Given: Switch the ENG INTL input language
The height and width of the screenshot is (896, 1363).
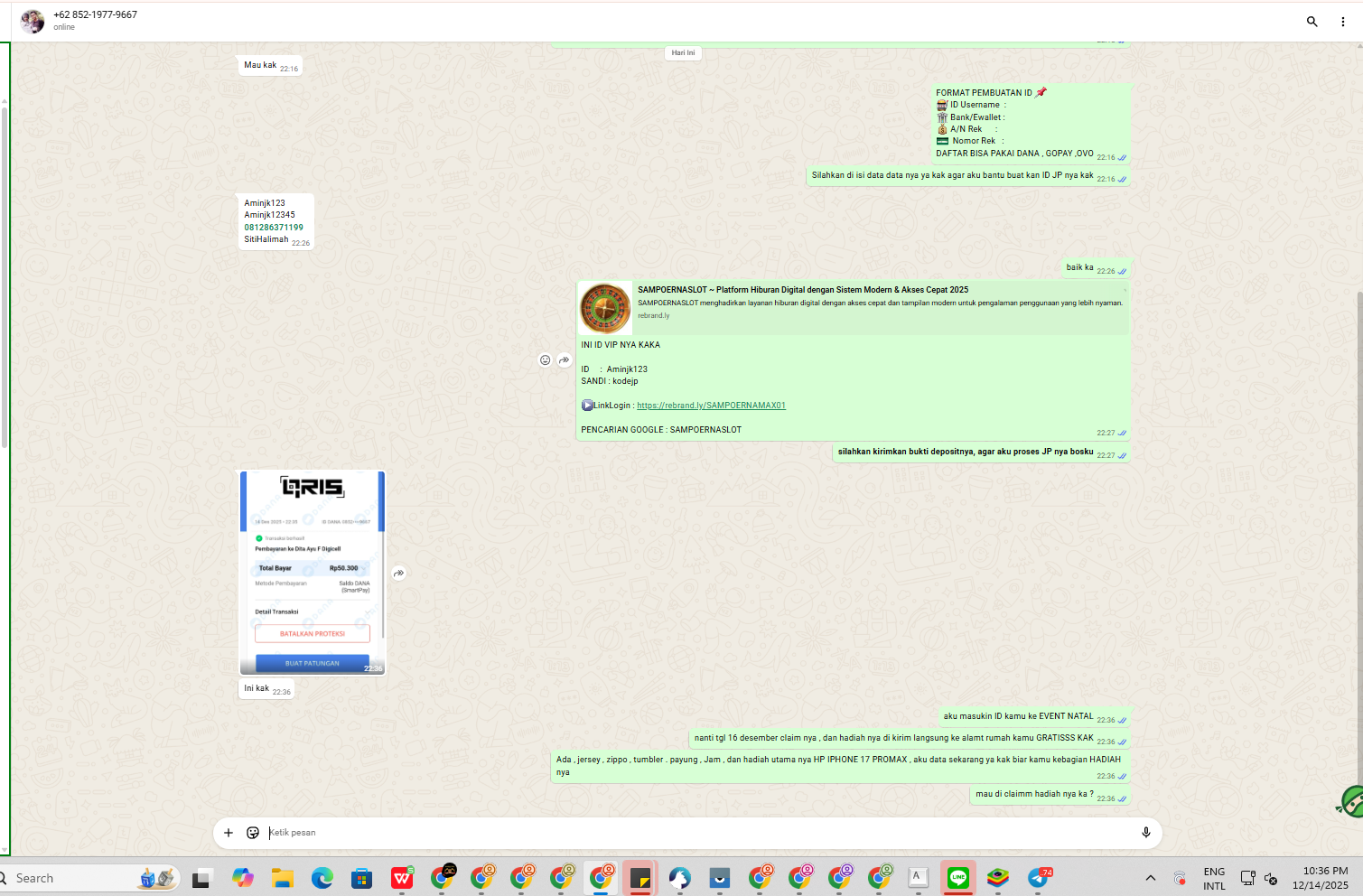Looking at the screenshot, I should point(1214,878).
